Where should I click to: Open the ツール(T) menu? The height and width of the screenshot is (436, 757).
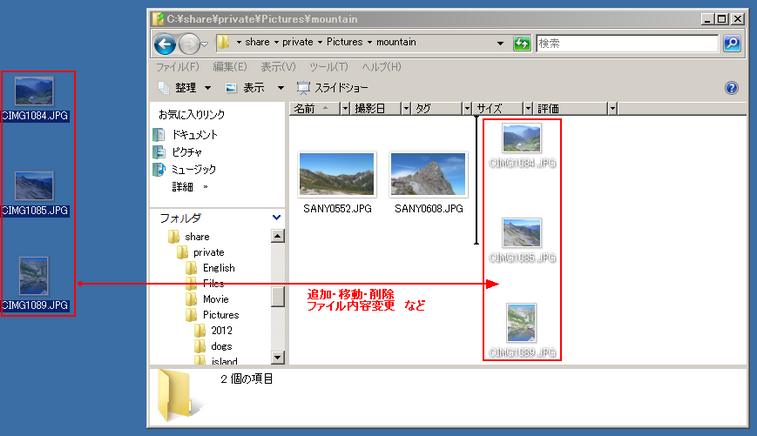click(x=328, y=67)
